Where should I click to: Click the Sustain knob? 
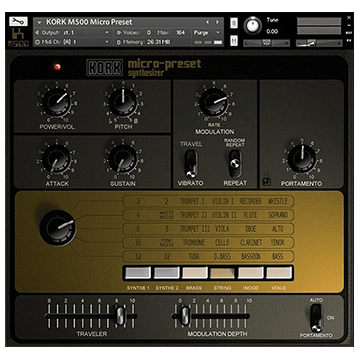tap(123, 159)
